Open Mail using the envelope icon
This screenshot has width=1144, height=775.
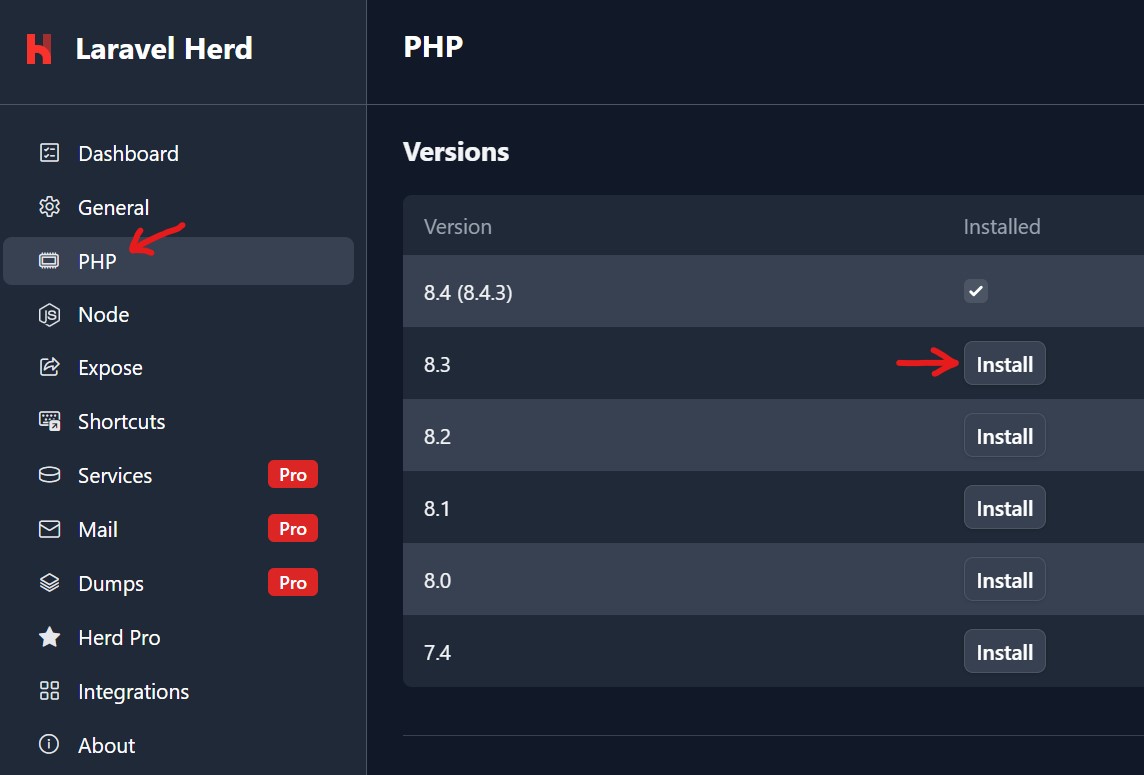[x=48, y=529]
